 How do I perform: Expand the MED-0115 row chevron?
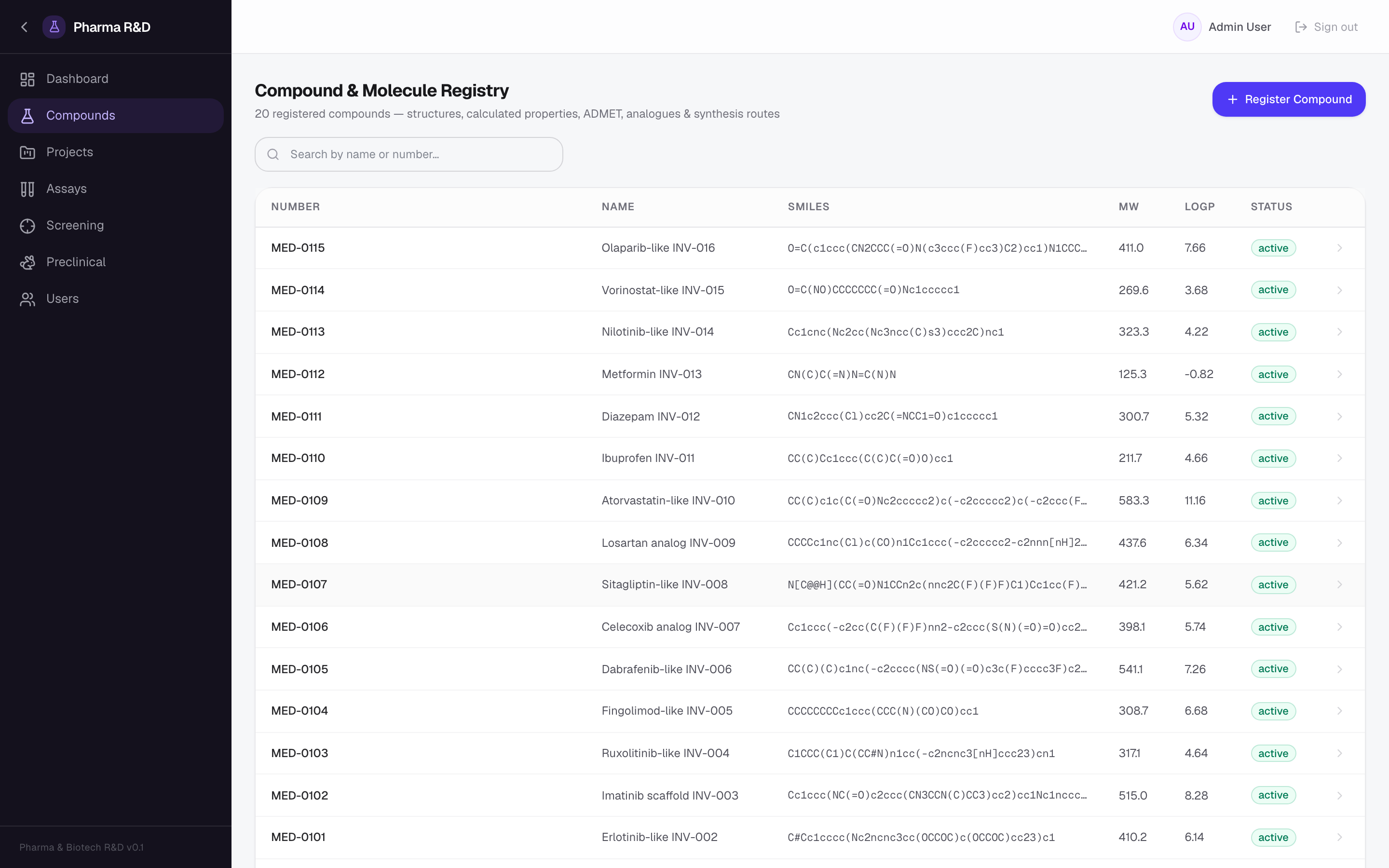pyautogui.click(x=1340, y=248)
